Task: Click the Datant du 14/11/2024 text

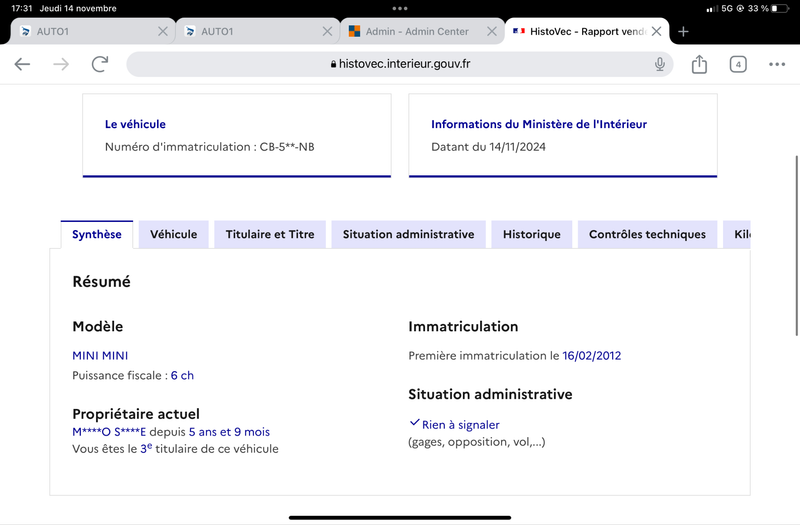Action: [488, 147]
